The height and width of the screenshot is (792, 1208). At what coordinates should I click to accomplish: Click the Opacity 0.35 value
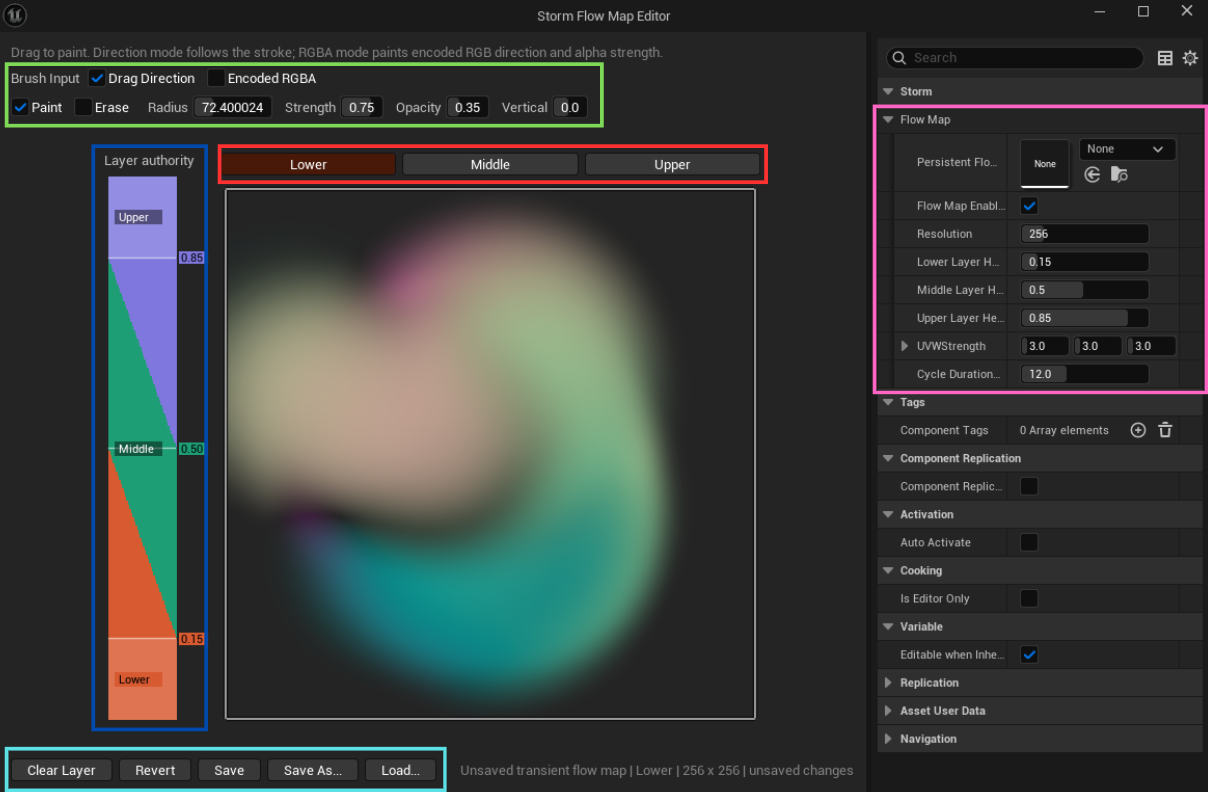click(x=467, y=107)
